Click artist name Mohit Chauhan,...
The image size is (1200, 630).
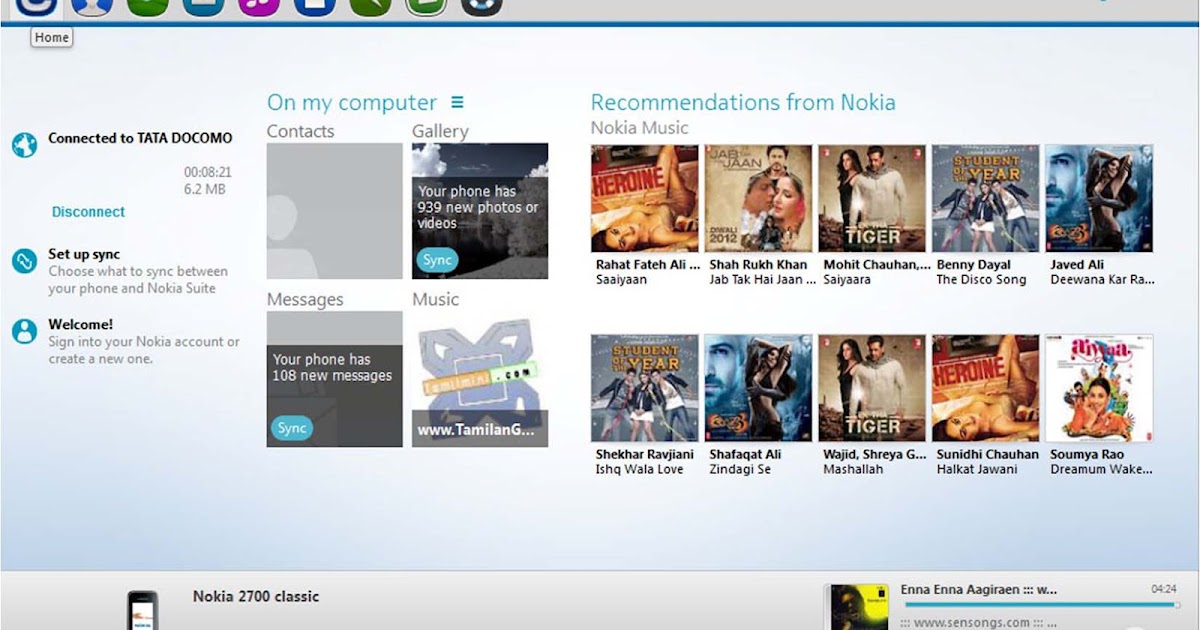point(877,265)
